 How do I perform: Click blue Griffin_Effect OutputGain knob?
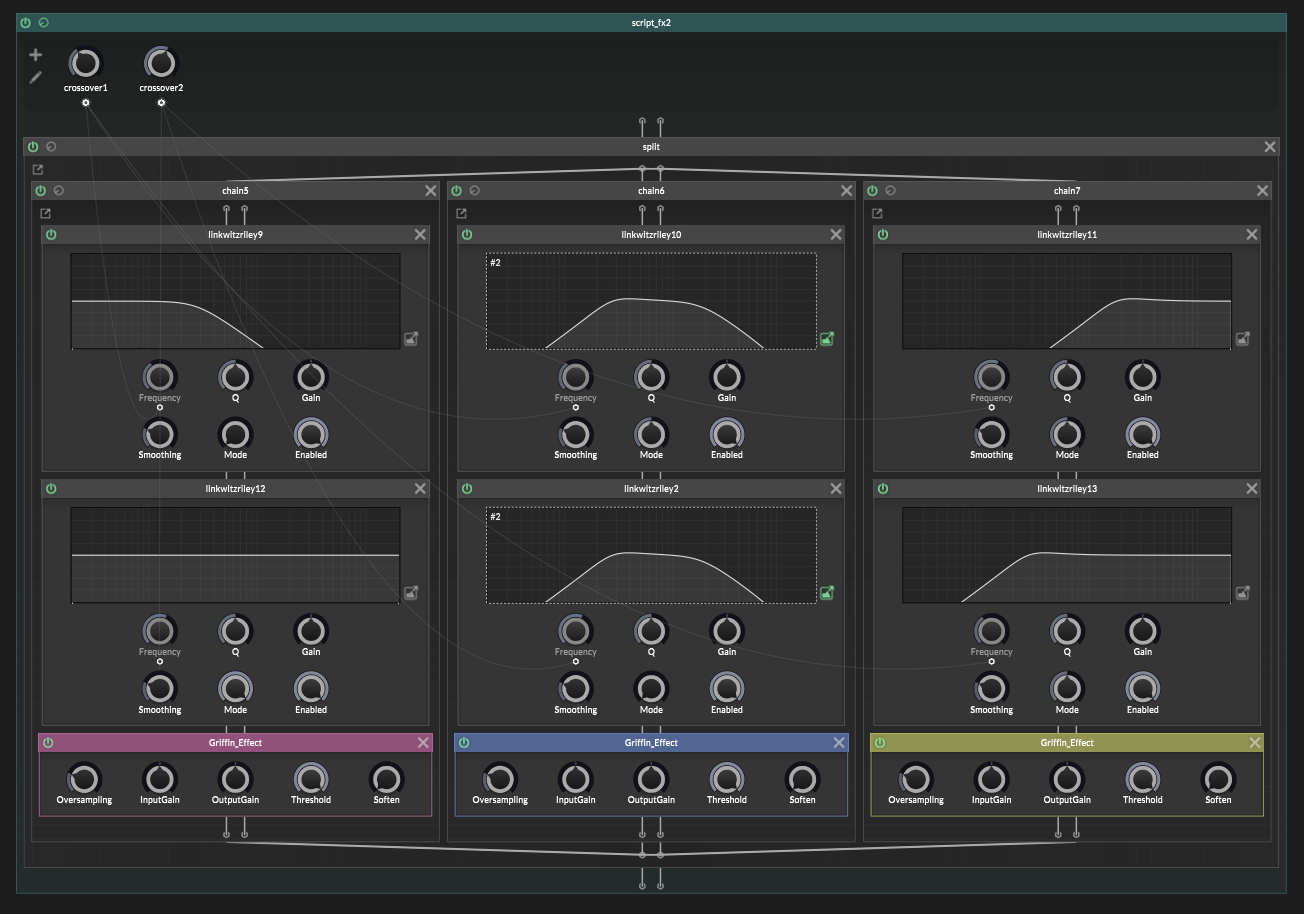651,778
